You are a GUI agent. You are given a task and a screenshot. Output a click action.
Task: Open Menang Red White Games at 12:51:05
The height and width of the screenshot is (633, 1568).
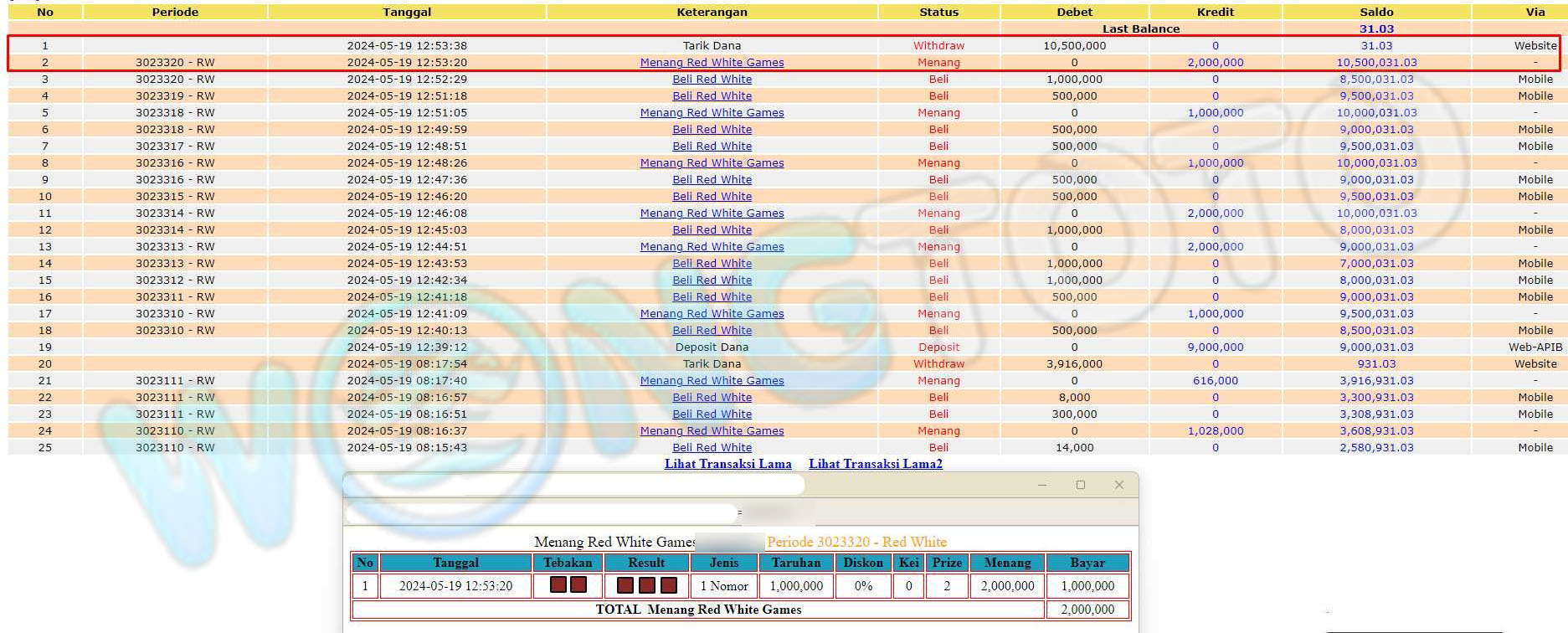click(712, 113)
